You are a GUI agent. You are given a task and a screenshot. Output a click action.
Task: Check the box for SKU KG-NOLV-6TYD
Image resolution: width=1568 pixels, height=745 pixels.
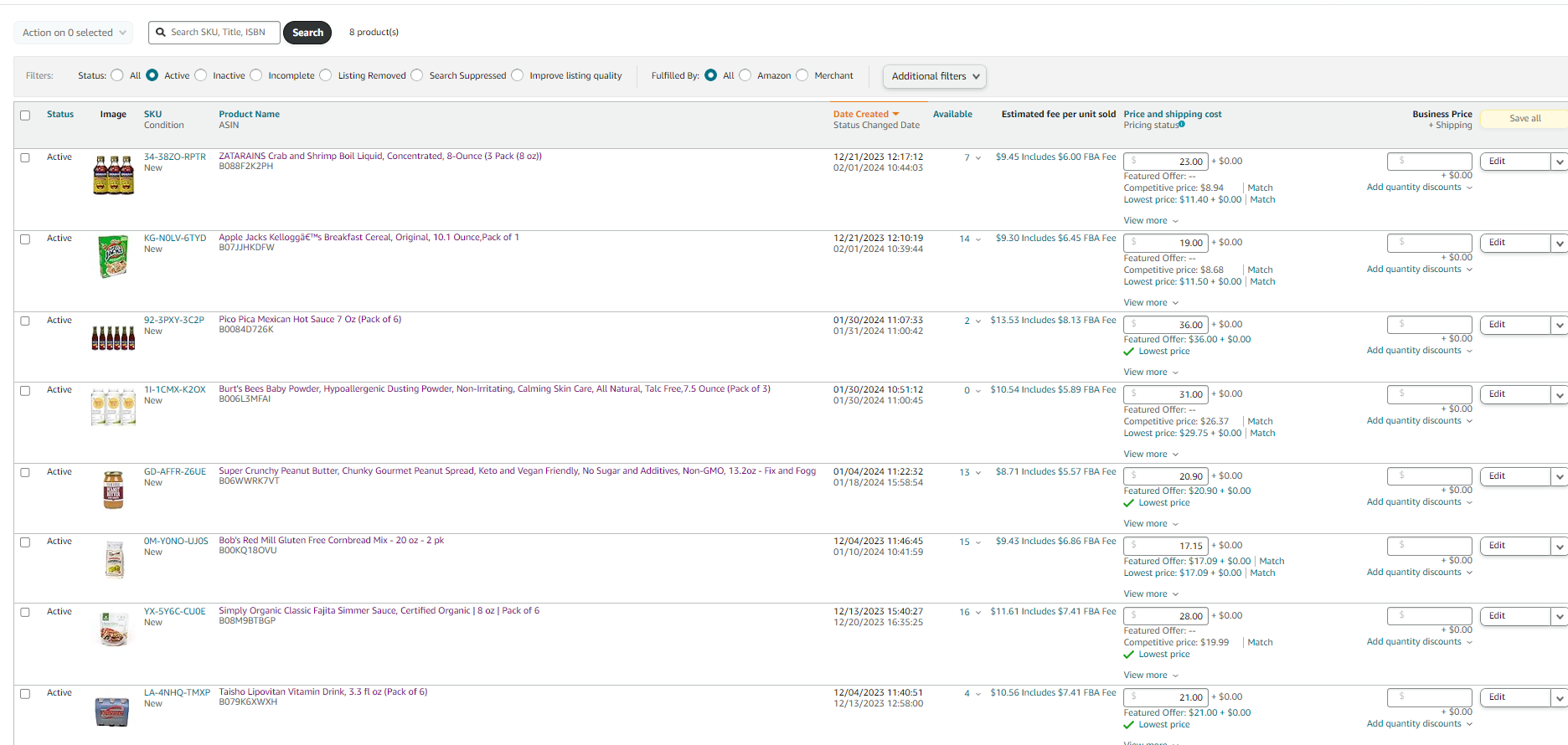(x=25, y=239)
